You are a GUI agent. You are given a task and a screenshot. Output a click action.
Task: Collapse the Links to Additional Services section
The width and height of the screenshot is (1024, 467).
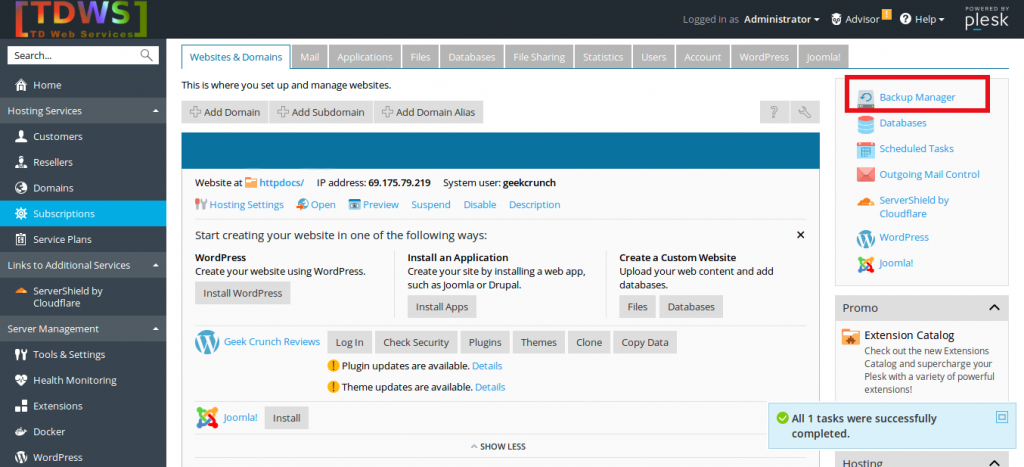pos(155,265)
